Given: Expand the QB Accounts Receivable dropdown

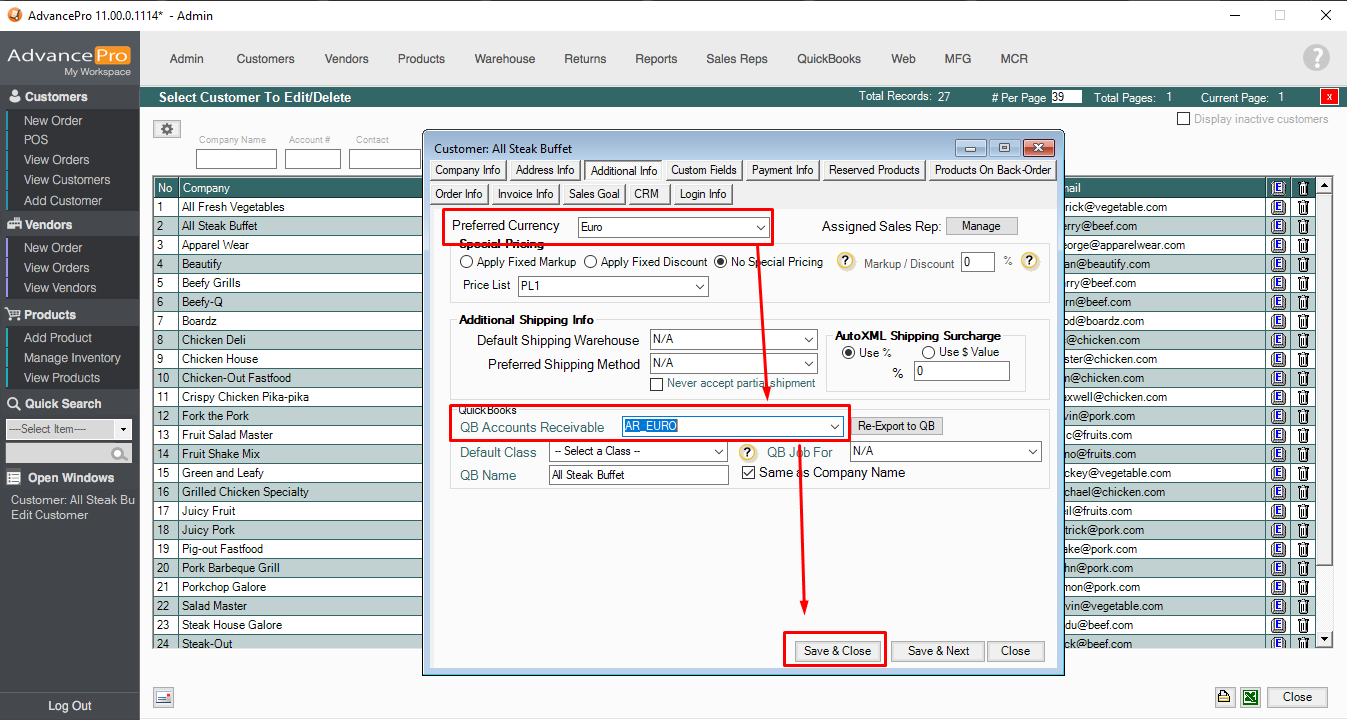Looking at the screenshot, I should pyautogui.click(x=834, y=426).
